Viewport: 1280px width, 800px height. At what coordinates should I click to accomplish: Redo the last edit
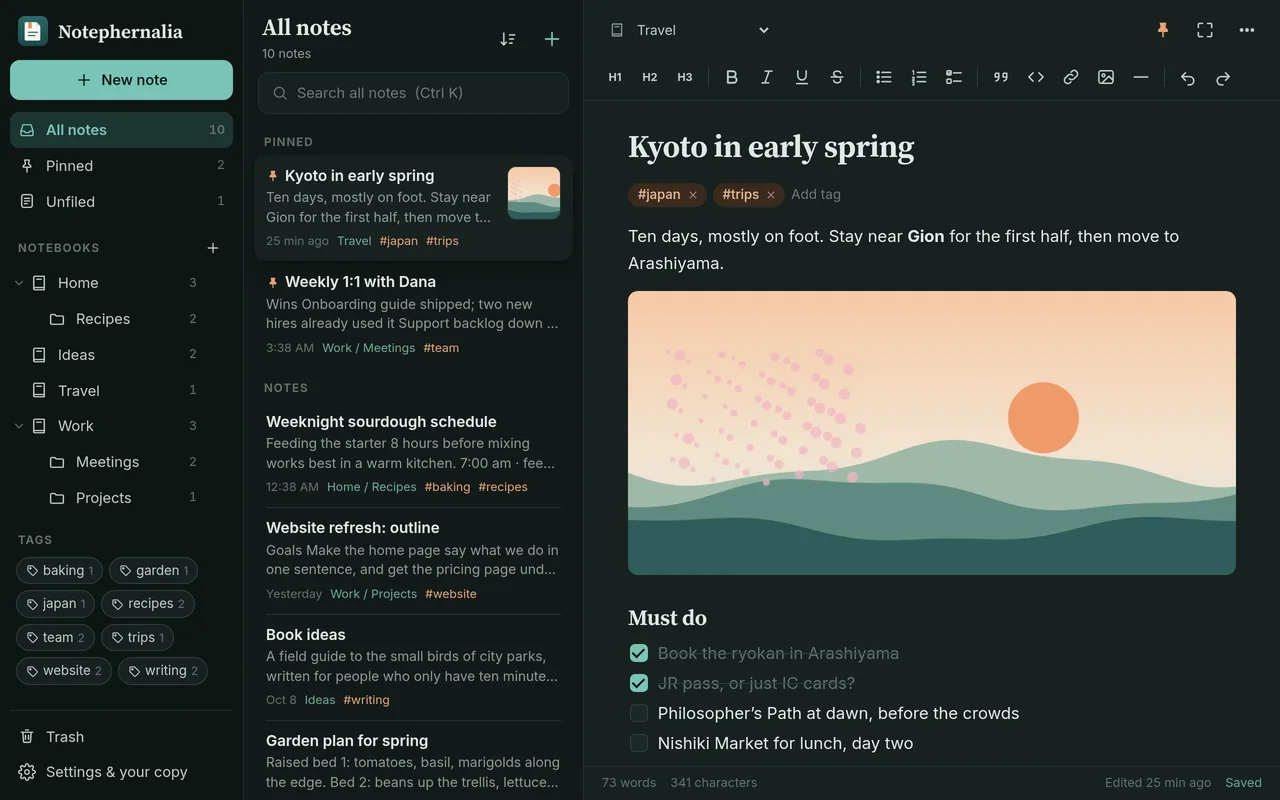point(1223,78)
